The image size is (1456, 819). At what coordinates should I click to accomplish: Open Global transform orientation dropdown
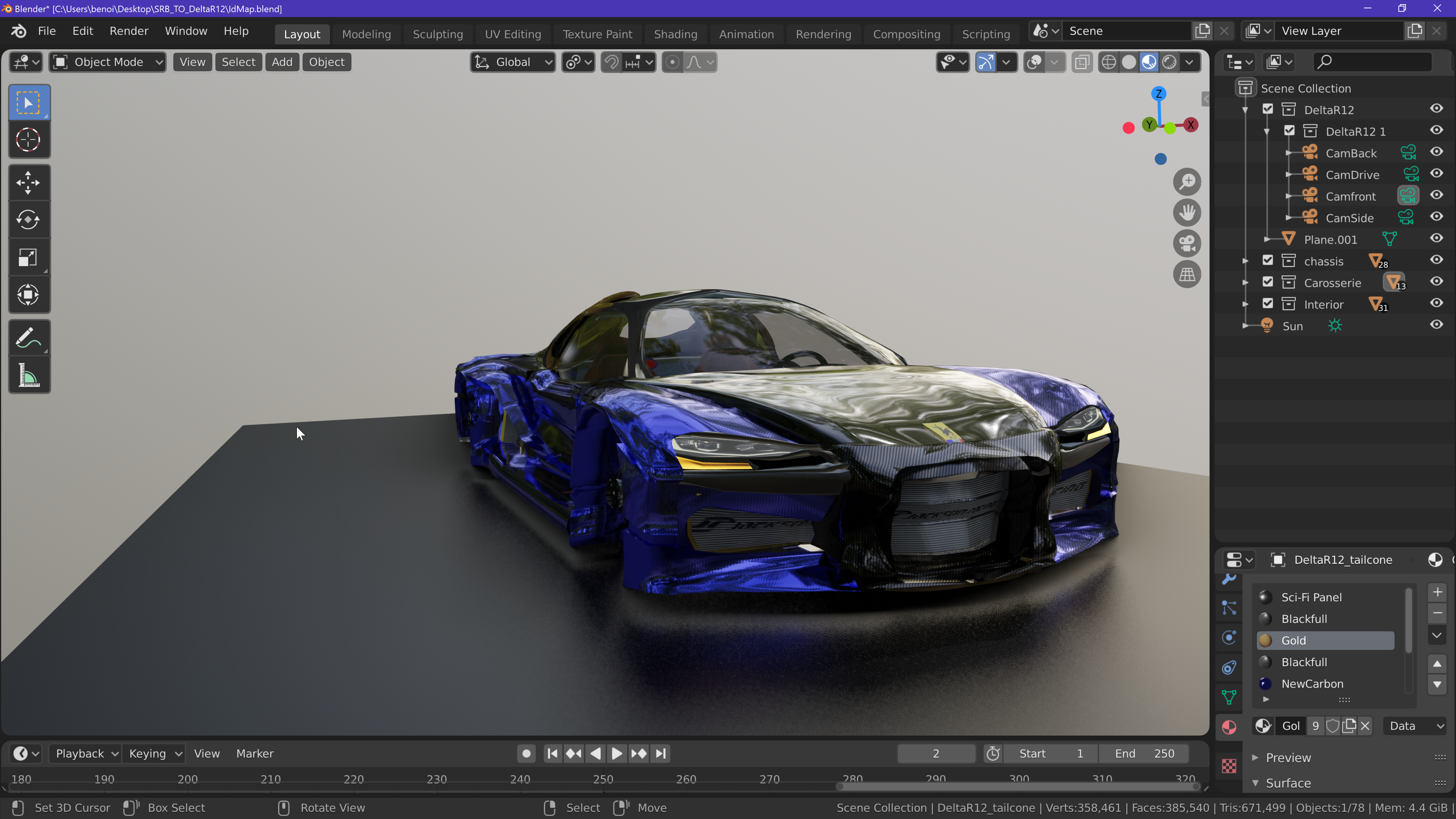(513, 62)
